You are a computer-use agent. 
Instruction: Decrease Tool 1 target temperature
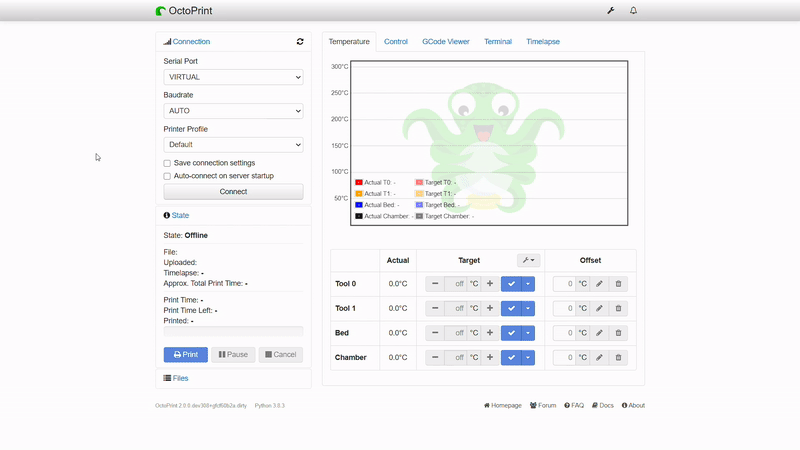tap(435, 308)
